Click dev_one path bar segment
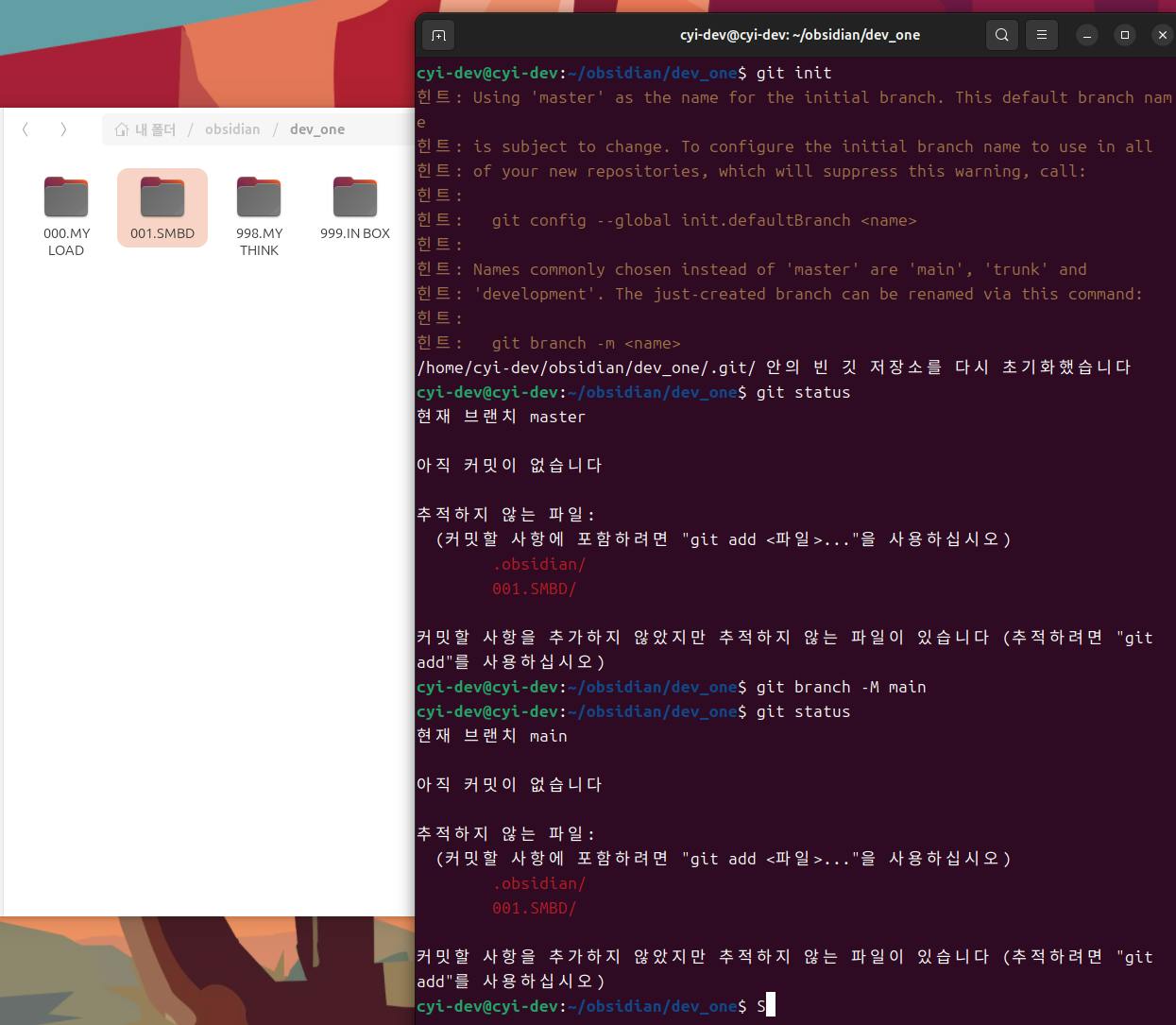The image size is (1176, 1025). click(317, 129)
